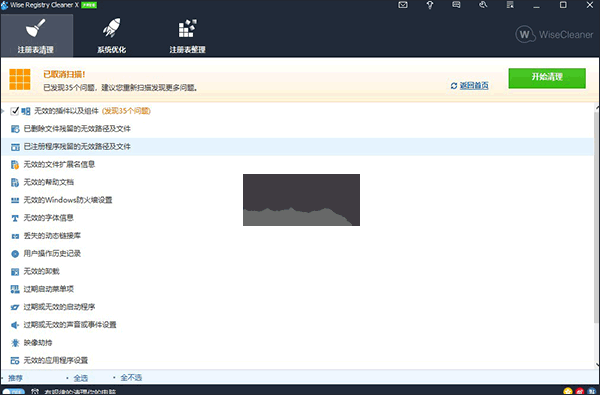The image size is (600, 395).
Task: Click the icon for 过期或无效的启动程序
Action: [15, 307]
